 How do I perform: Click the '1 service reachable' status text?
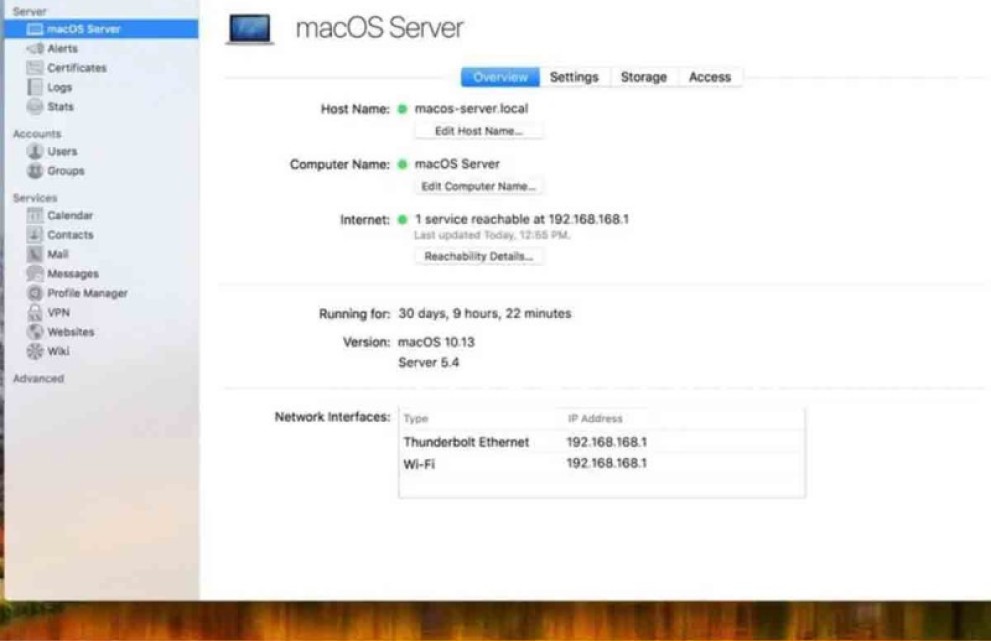[x=521, y=219]
